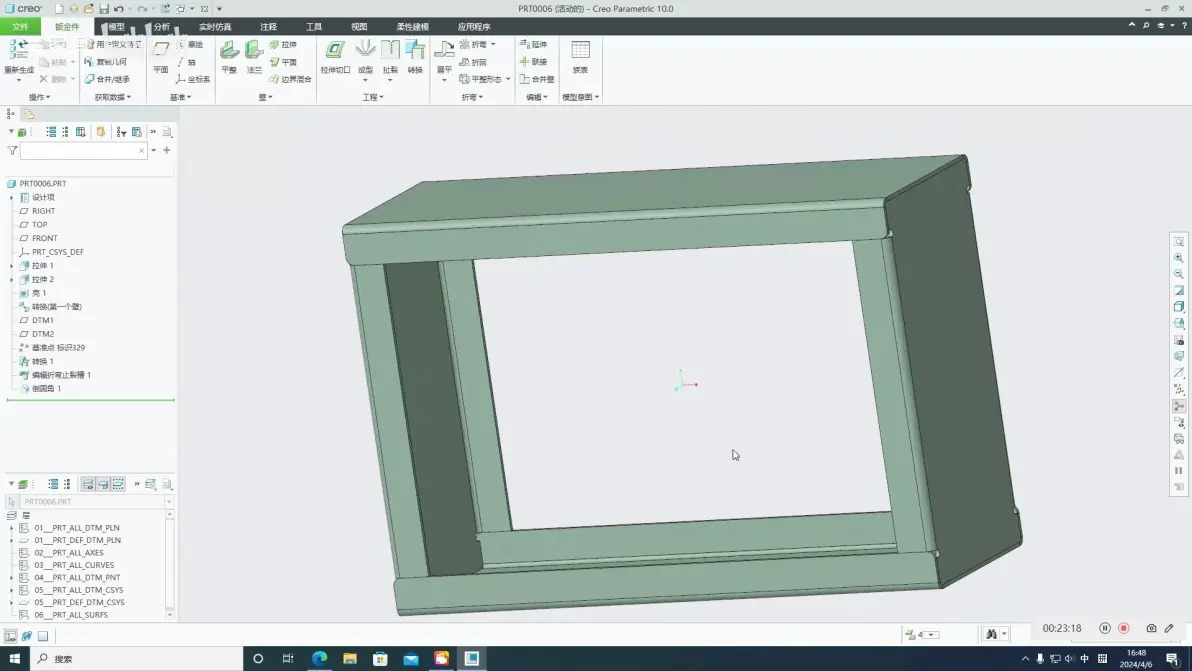Screen dimensions: 1192x671
Task: Open the 文件 file menu
Action: 20,27
